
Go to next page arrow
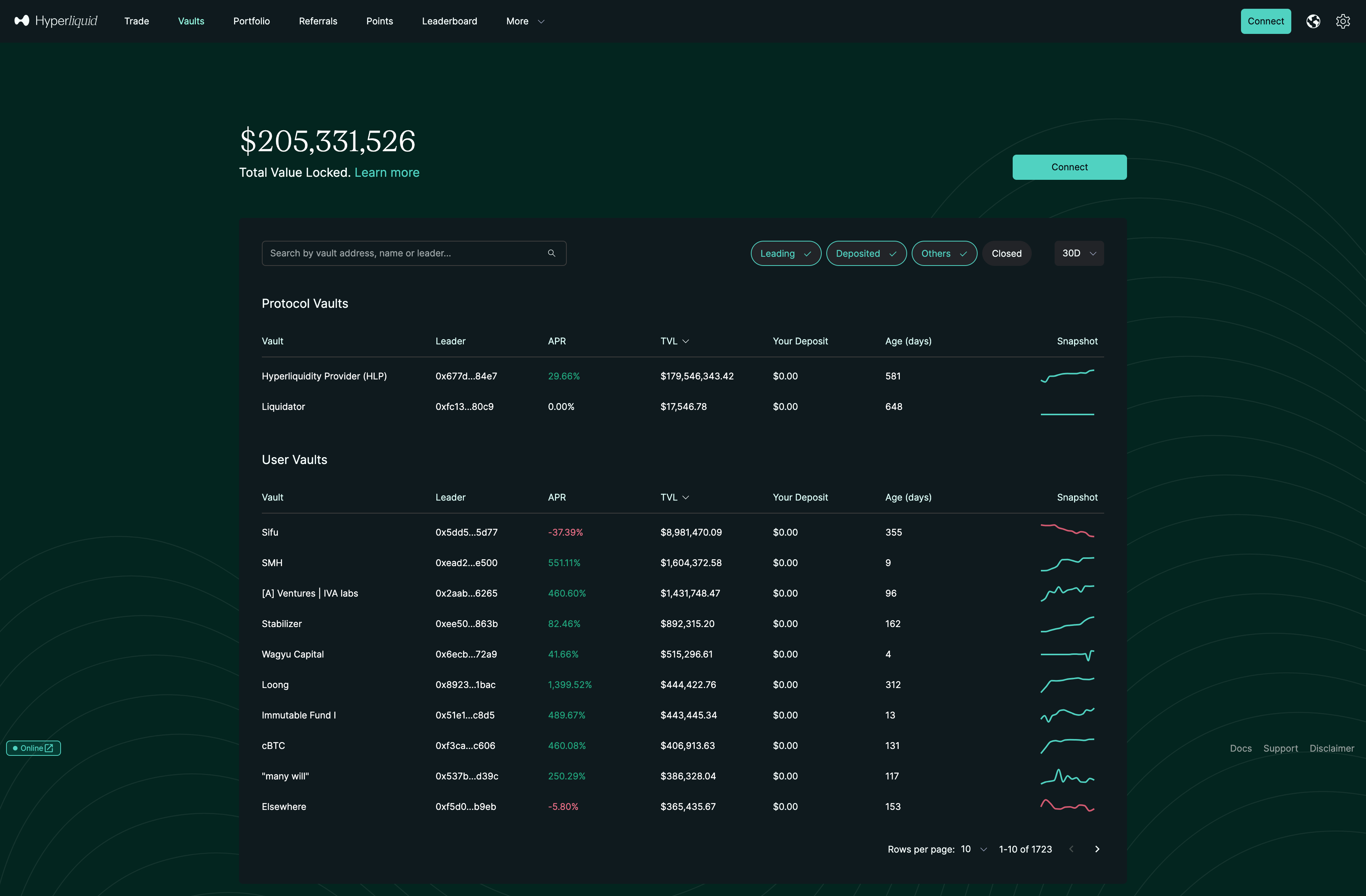pos(1097,849)
